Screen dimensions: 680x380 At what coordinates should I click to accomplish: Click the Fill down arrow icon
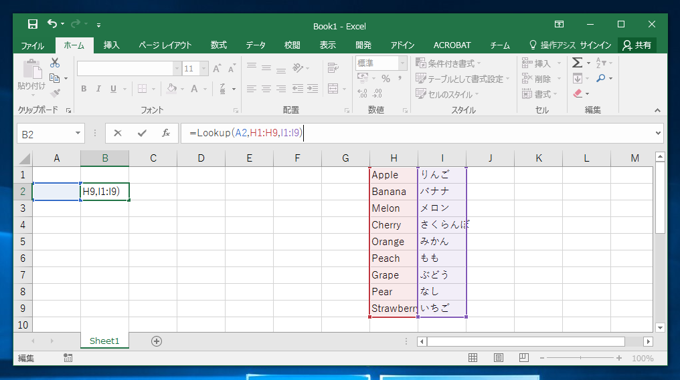pos(577,79)
